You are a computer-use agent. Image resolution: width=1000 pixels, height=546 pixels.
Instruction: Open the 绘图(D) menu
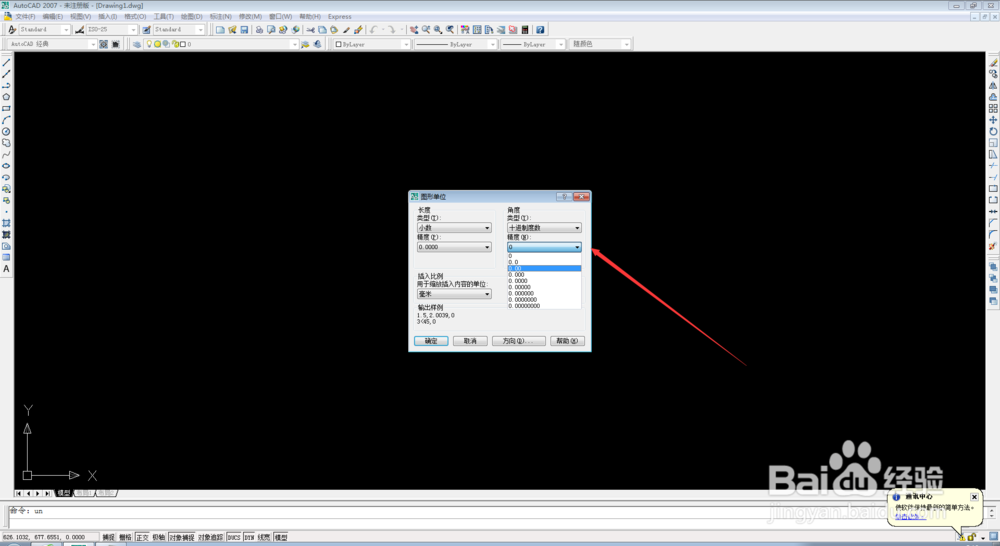192,17
